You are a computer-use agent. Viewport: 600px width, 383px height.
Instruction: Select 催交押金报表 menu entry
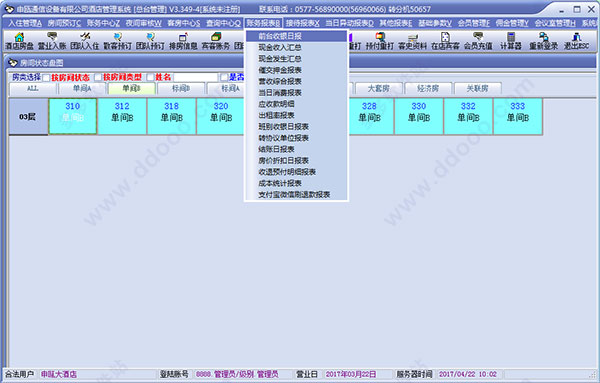296,70
